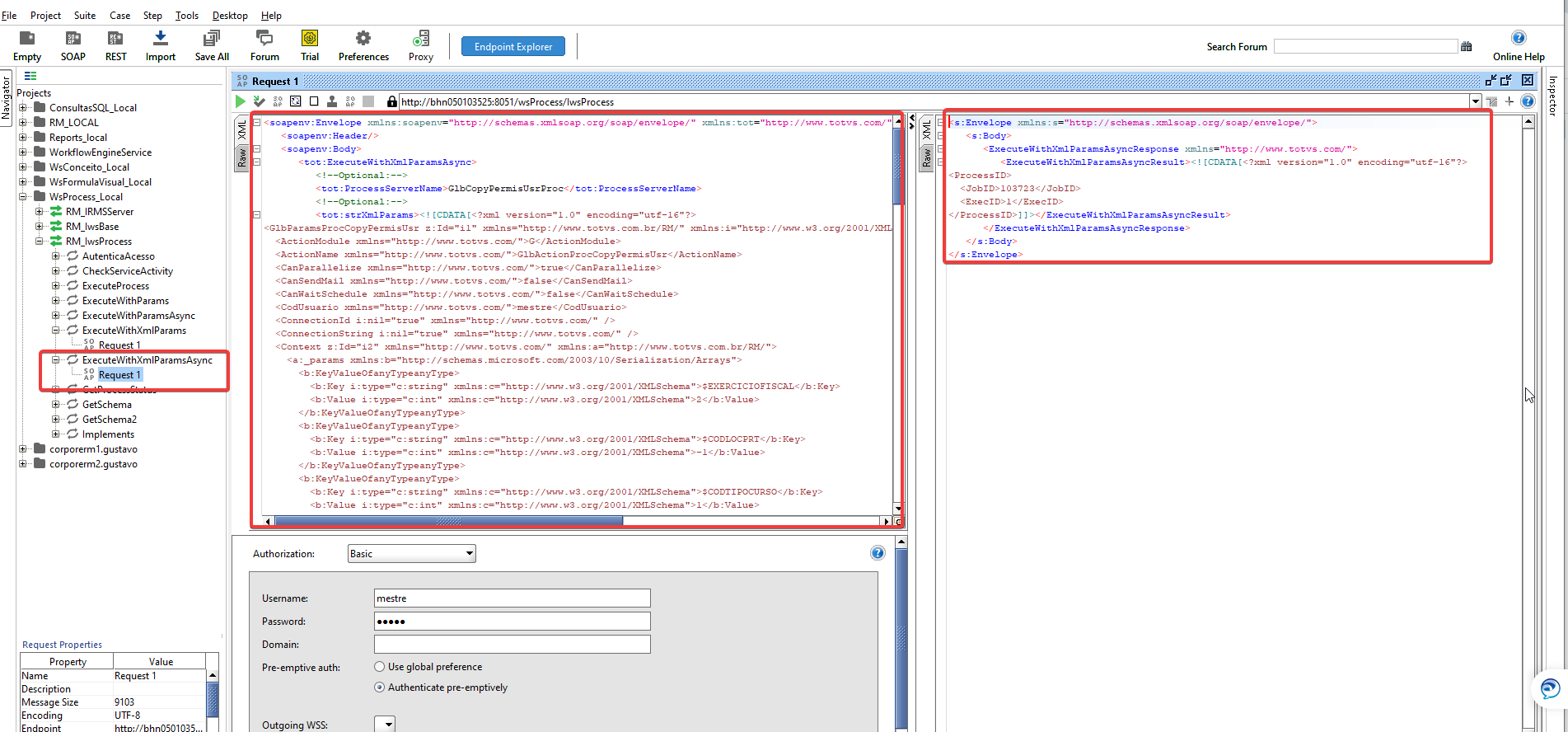Click the Save All icon

[x=212, y=38]
